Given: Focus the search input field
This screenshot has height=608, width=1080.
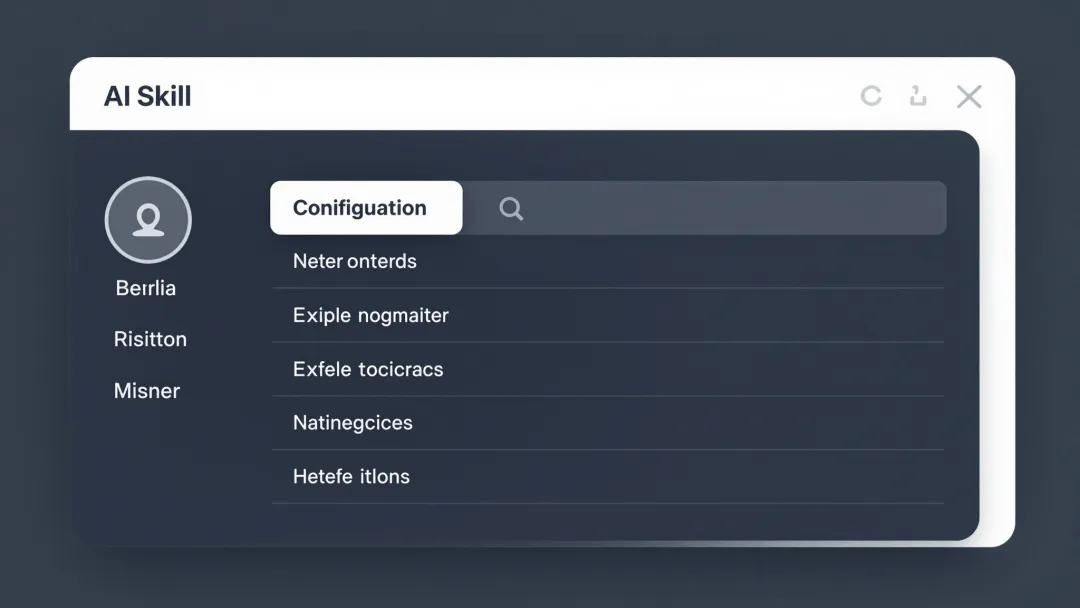Looking at the screenshot, I should pyautogui.click(x=720, y=208).
